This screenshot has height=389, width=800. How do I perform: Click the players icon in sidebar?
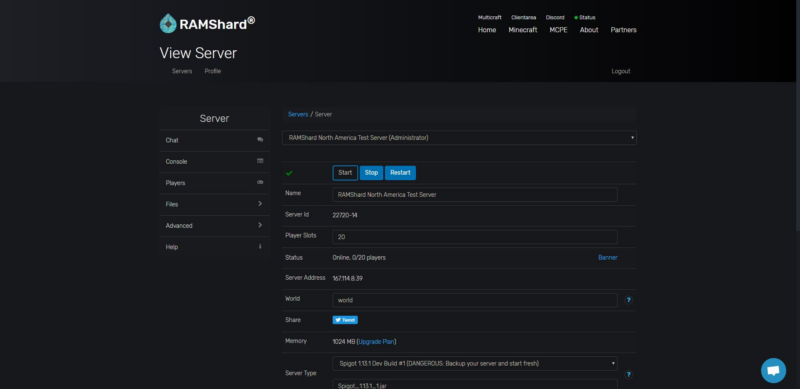(x=260, y=182)
